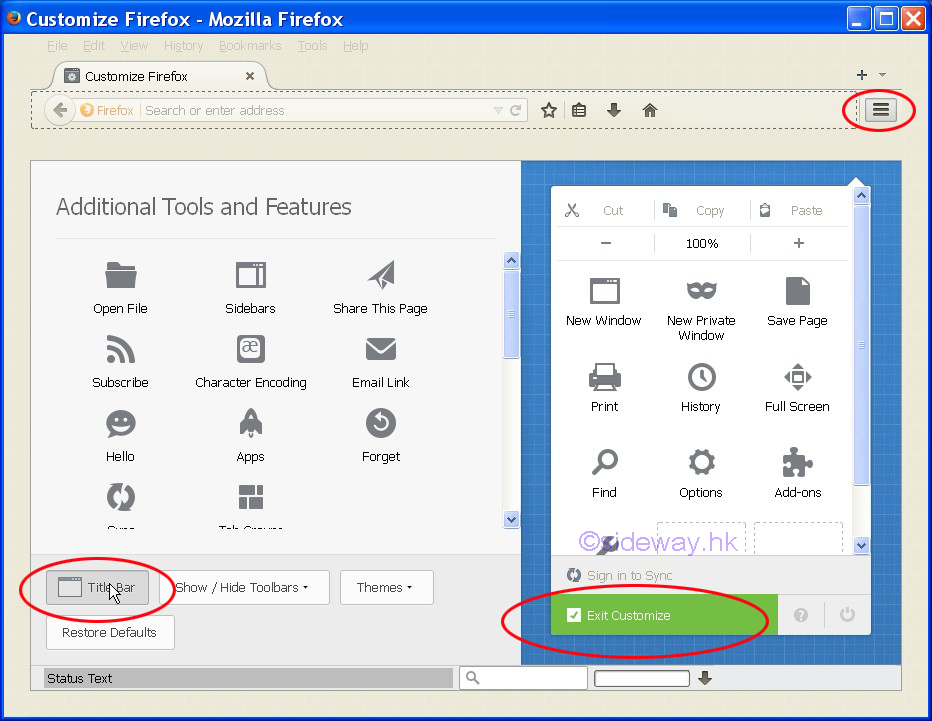Click the Copy button in menu panel
The height and width of the screenshot is (721, 932).
(702, 210)
